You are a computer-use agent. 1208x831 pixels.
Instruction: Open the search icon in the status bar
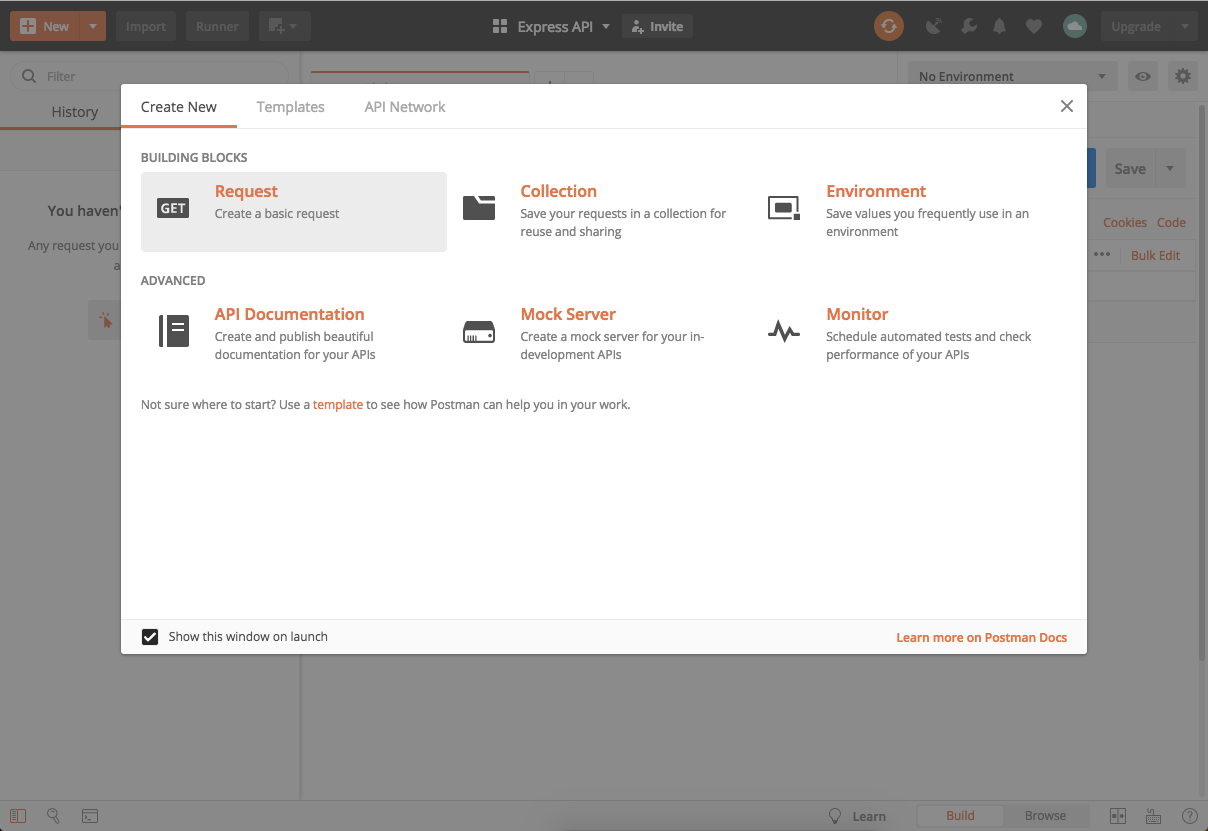tap(54, 816)
